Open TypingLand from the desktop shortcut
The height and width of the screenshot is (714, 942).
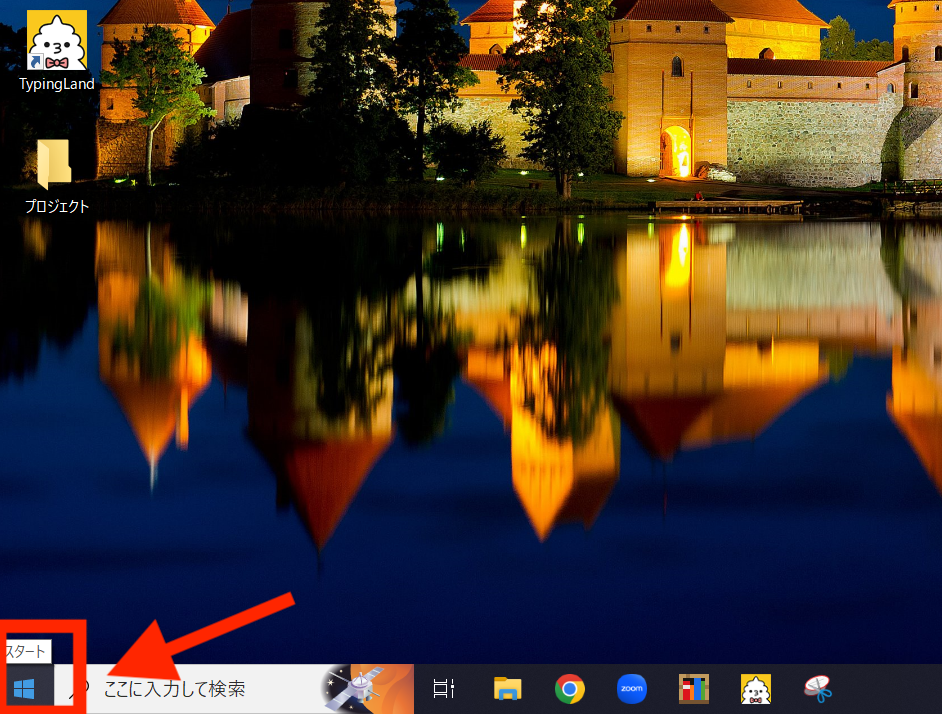coord(56,40)
